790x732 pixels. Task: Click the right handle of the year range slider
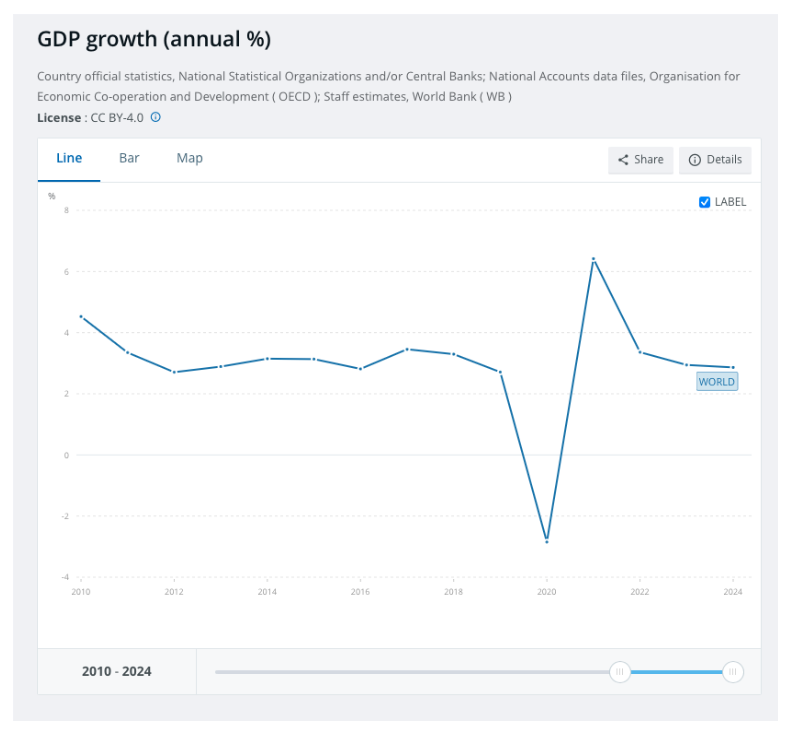coord(733,672)
